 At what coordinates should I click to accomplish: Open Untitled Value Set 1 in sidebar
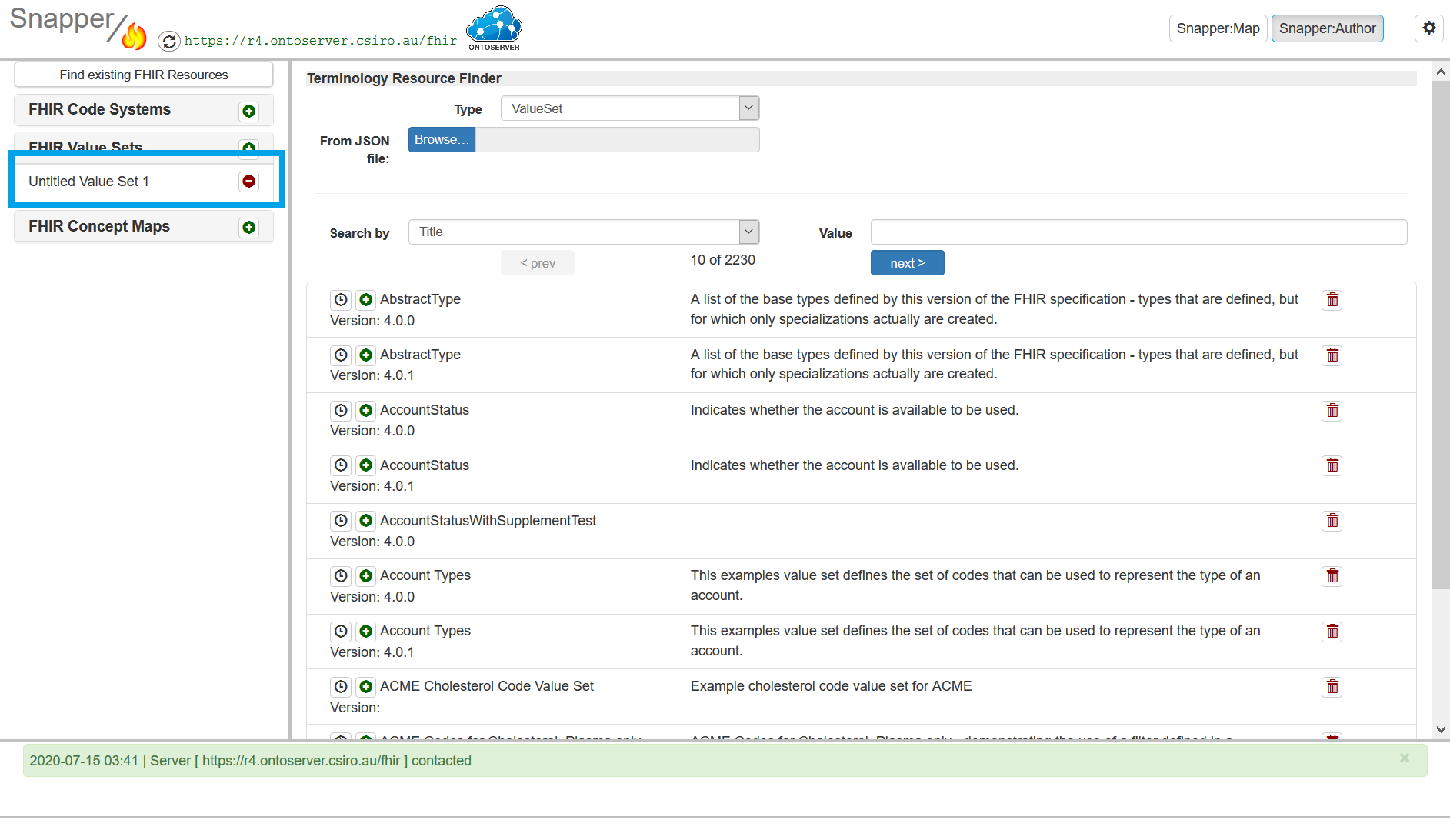pyautogui.click(x=88, y=182)
